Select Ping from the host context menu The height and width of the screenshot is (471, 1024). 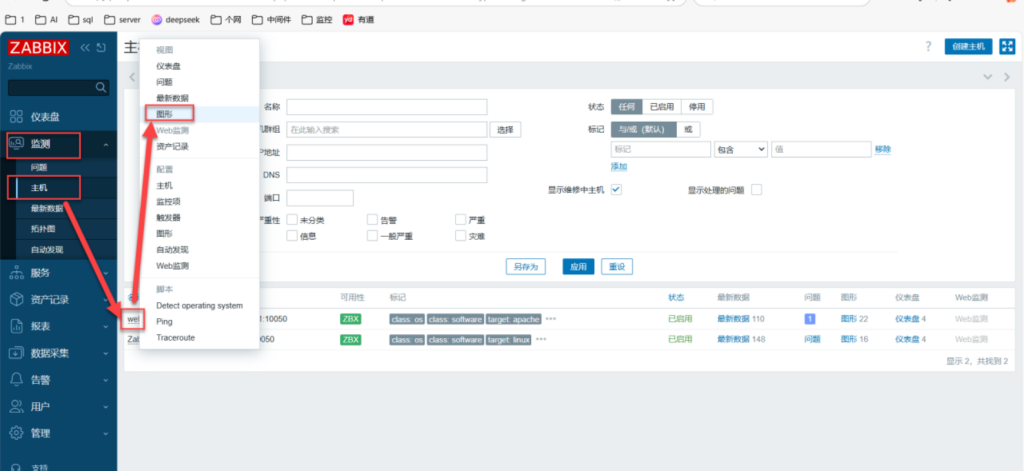(164, 322)
